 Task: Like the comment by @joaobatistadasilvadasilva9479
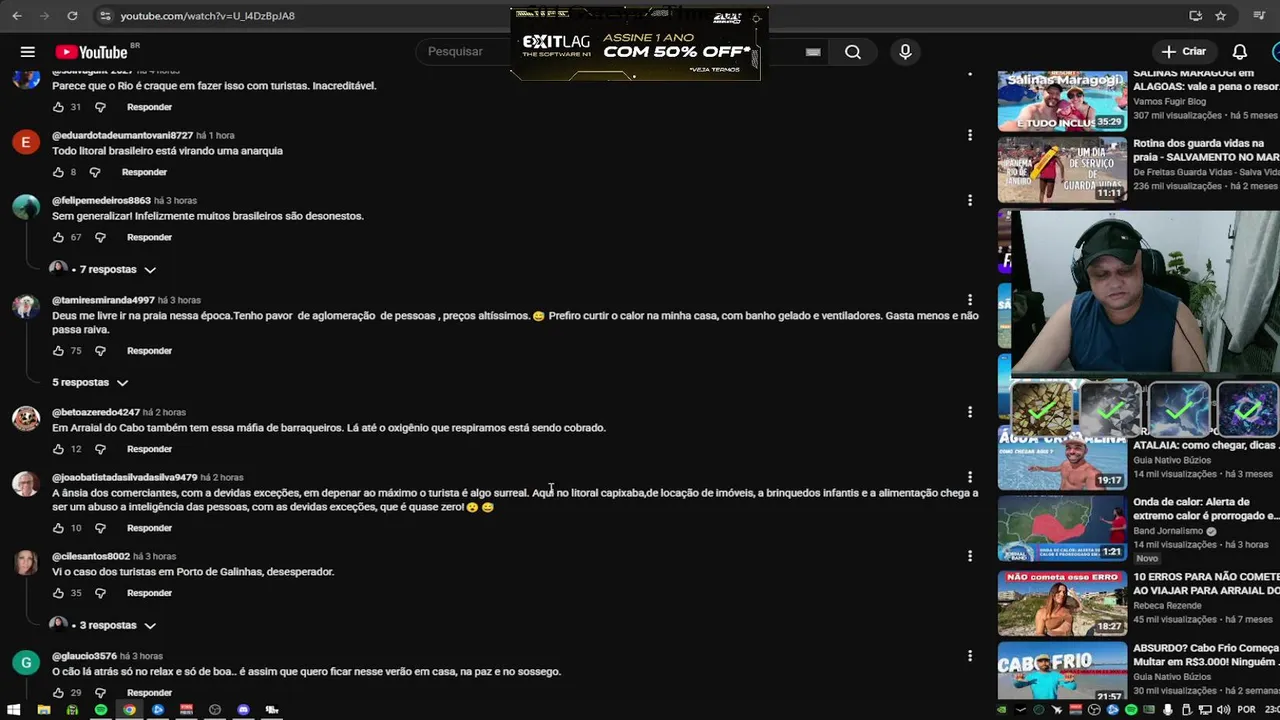58,528
